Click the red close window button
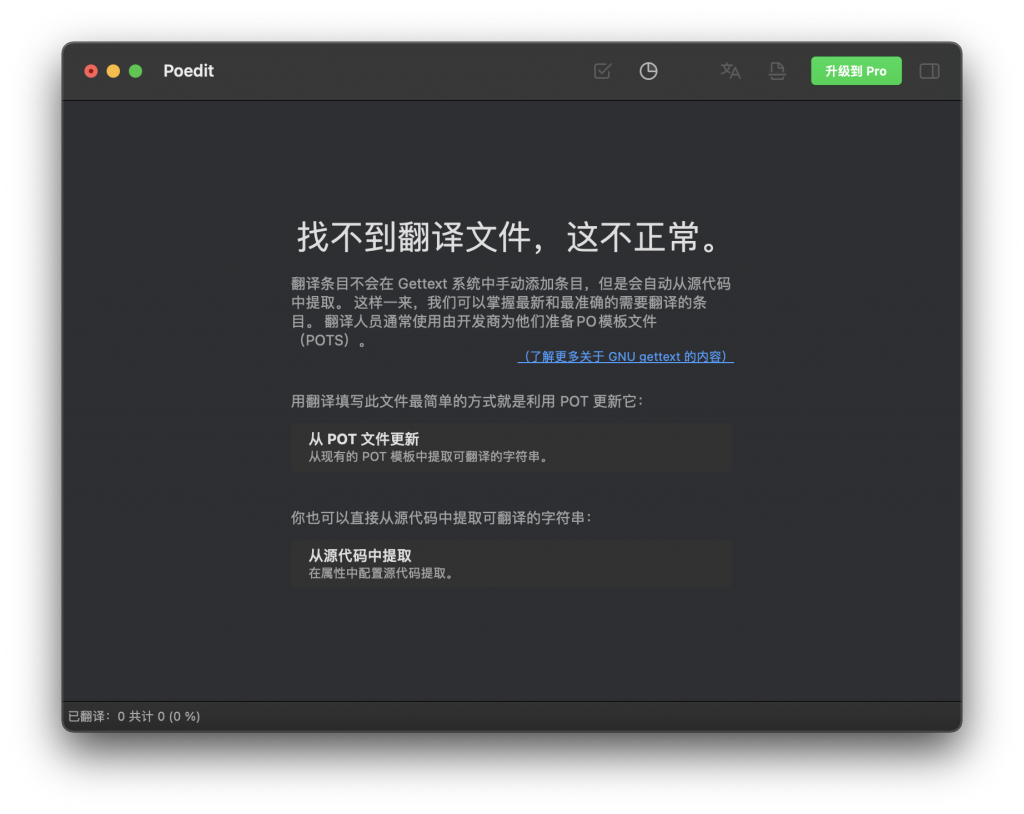The width and height of the screenshot is (1024, 814). 91,71
